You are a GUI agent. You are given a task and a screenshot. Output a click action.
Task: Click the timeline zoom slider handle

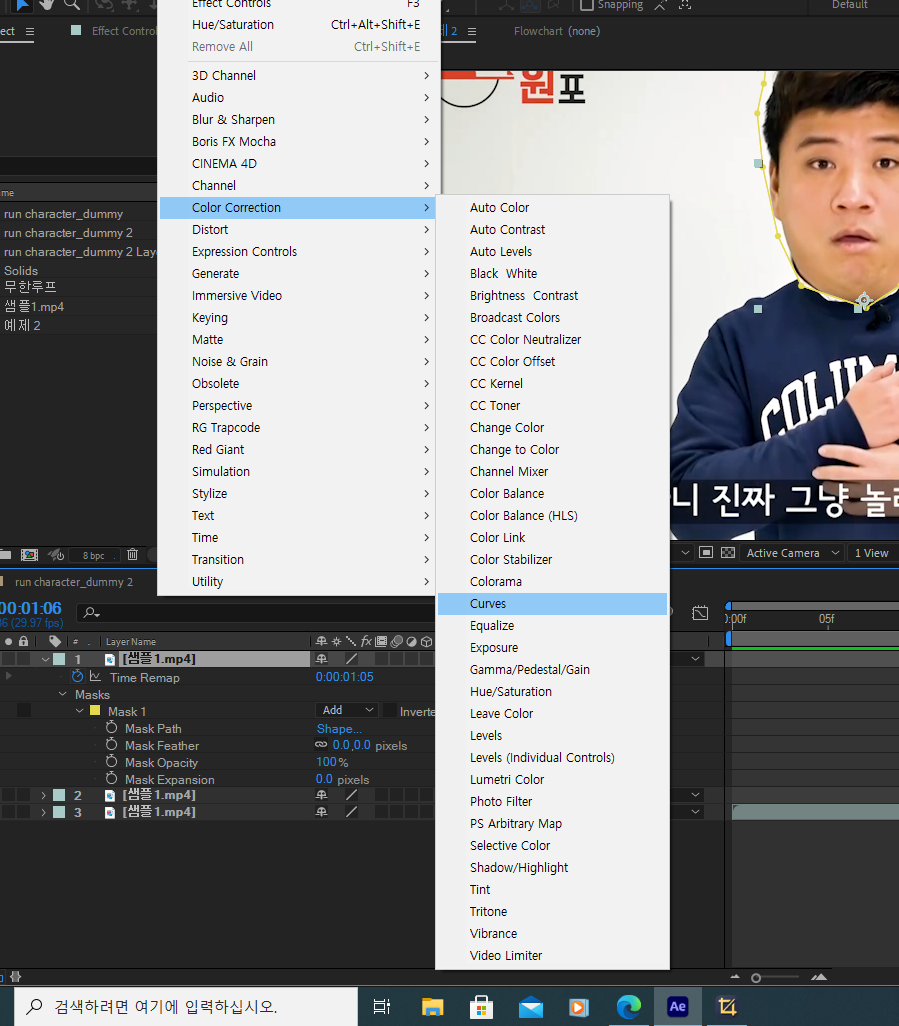click(x=756, y=978)
